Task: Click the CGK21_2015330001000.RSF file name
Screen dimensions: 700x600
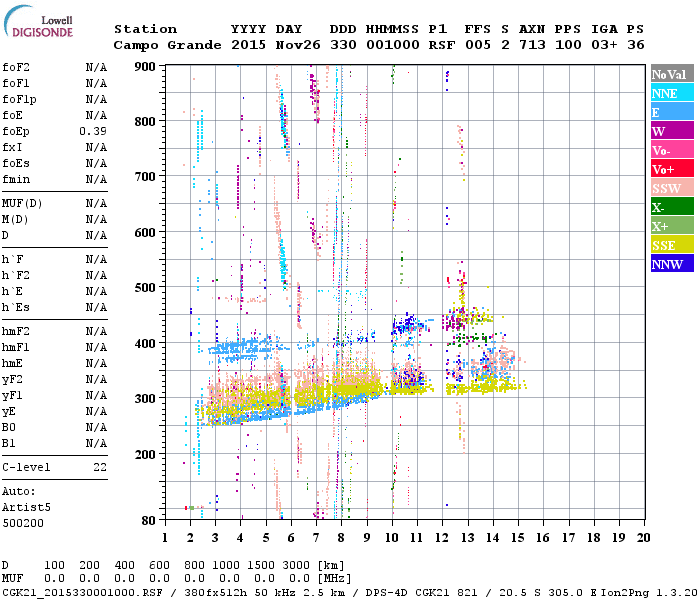Action: pos(82,592)
